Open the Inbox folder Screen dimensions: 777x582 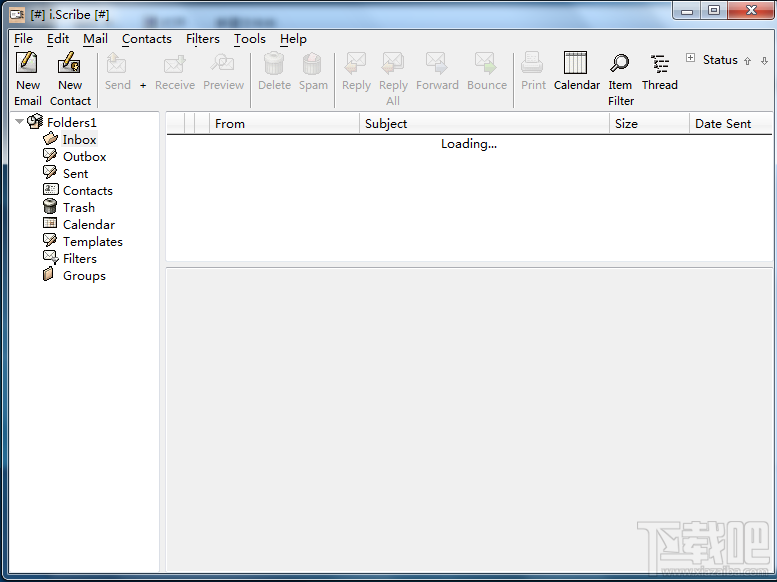pyautogui.click(x=79, y=139)
